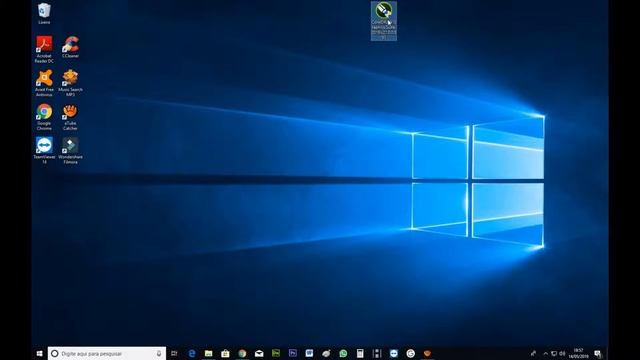Open WhatsApp from the taskbar
The image size is (640, 360).
tap(343, 353)
